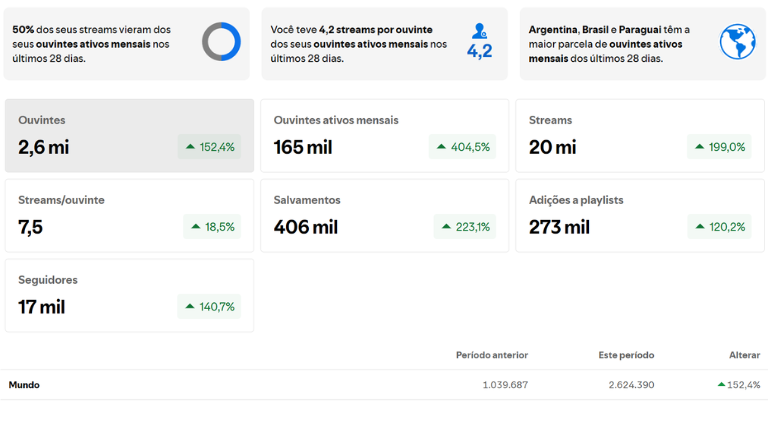The image size is (768, 432).
Task: Click the 165 mil value
Action: 303,147
